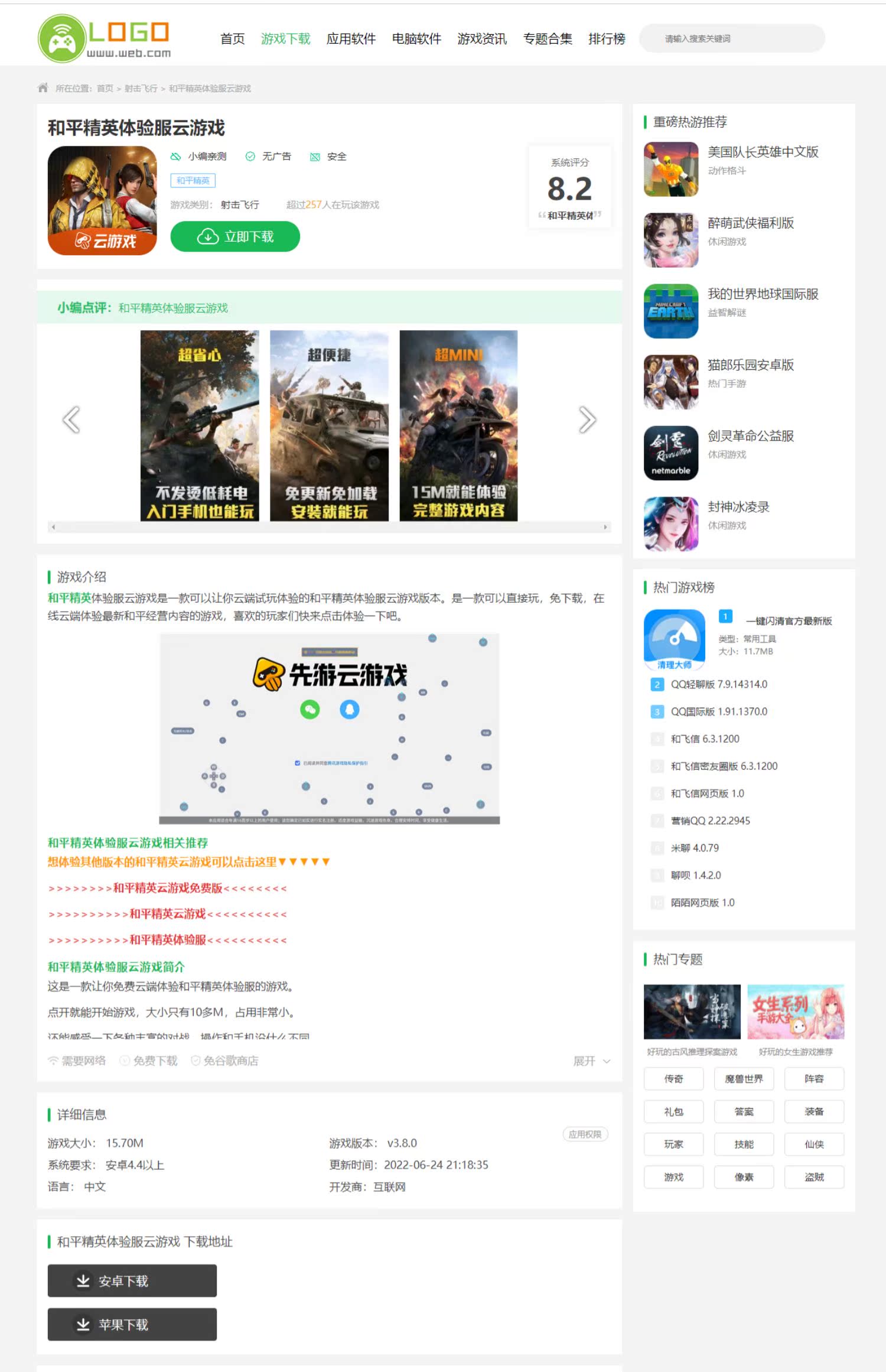Open the 超便捷 screenshot thumbnail
The image size is (886, 1372).
(x=329, y=425)
